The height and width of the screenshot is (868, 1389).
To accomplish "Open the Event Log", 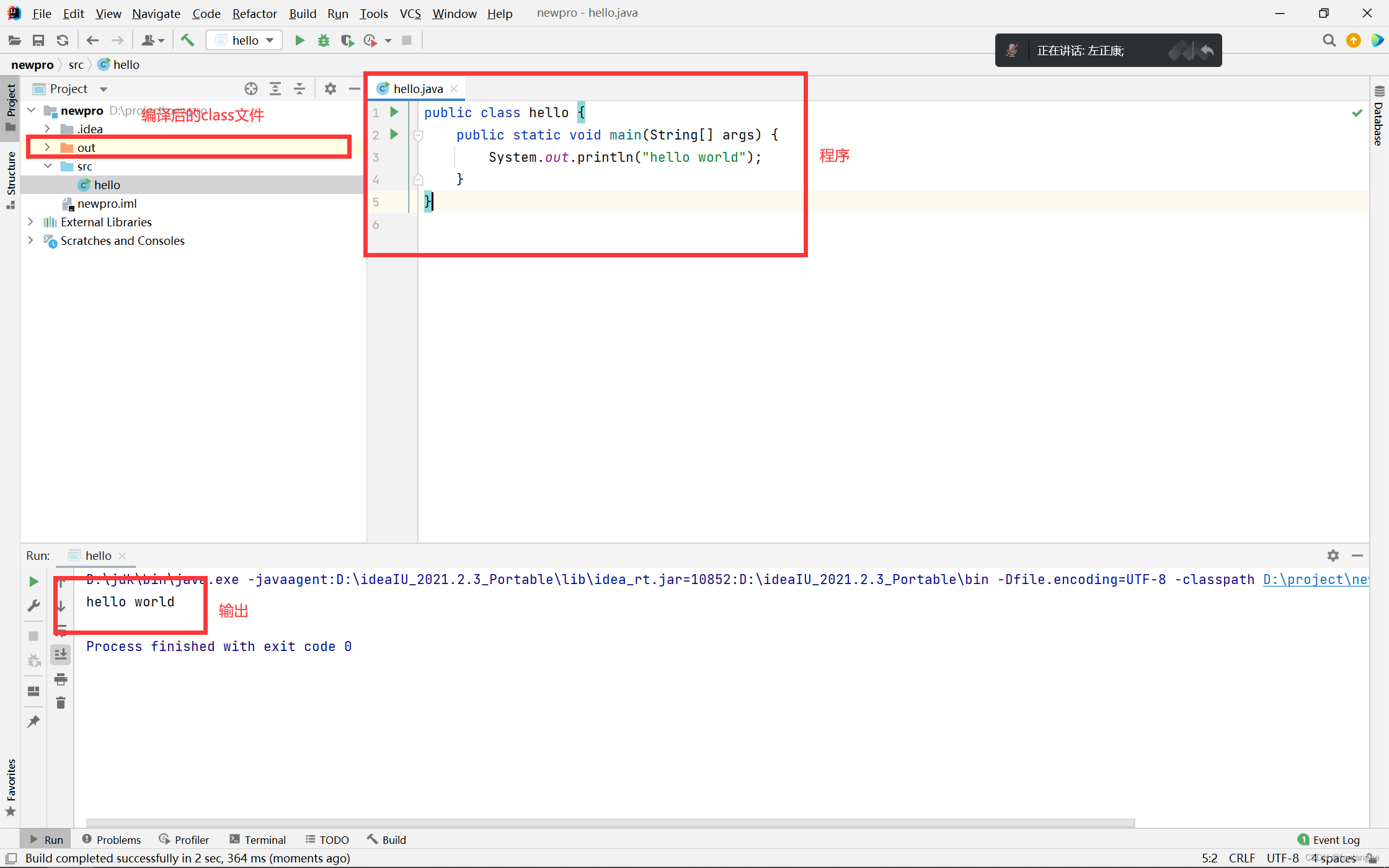I will (1328, 839).
